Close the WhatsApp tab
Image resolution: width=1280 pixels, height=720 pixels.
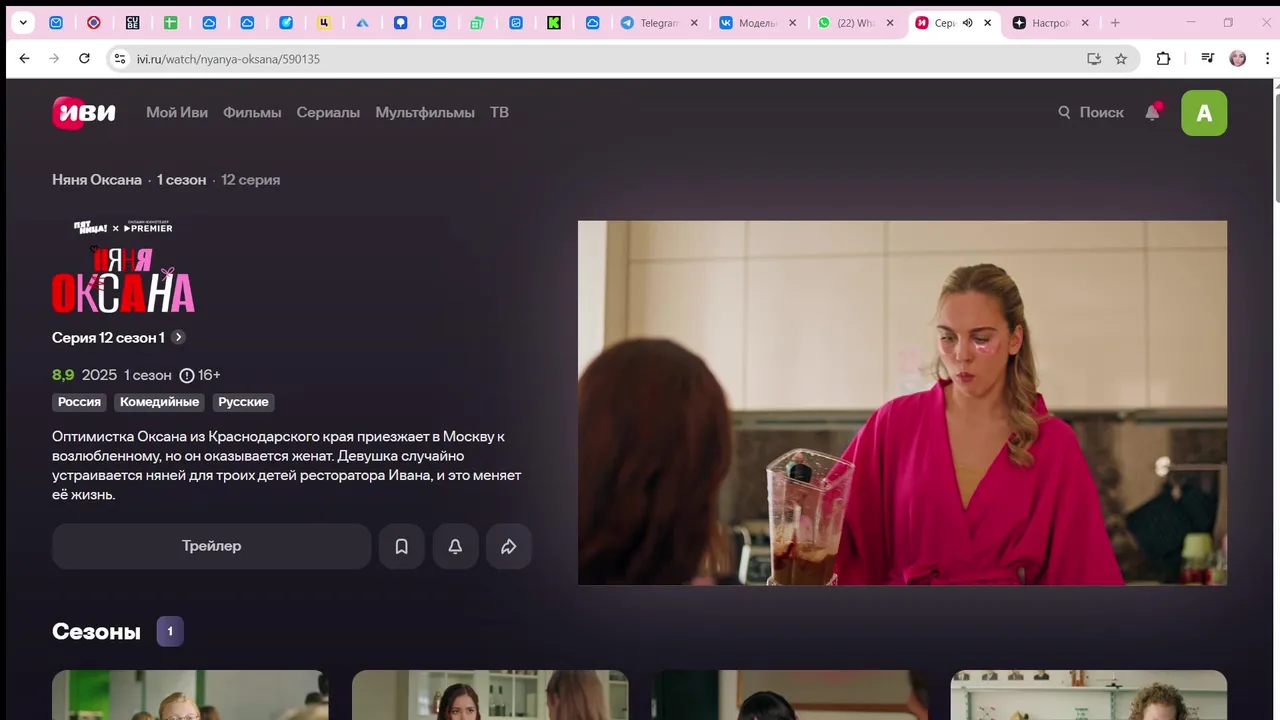[891, 22]
